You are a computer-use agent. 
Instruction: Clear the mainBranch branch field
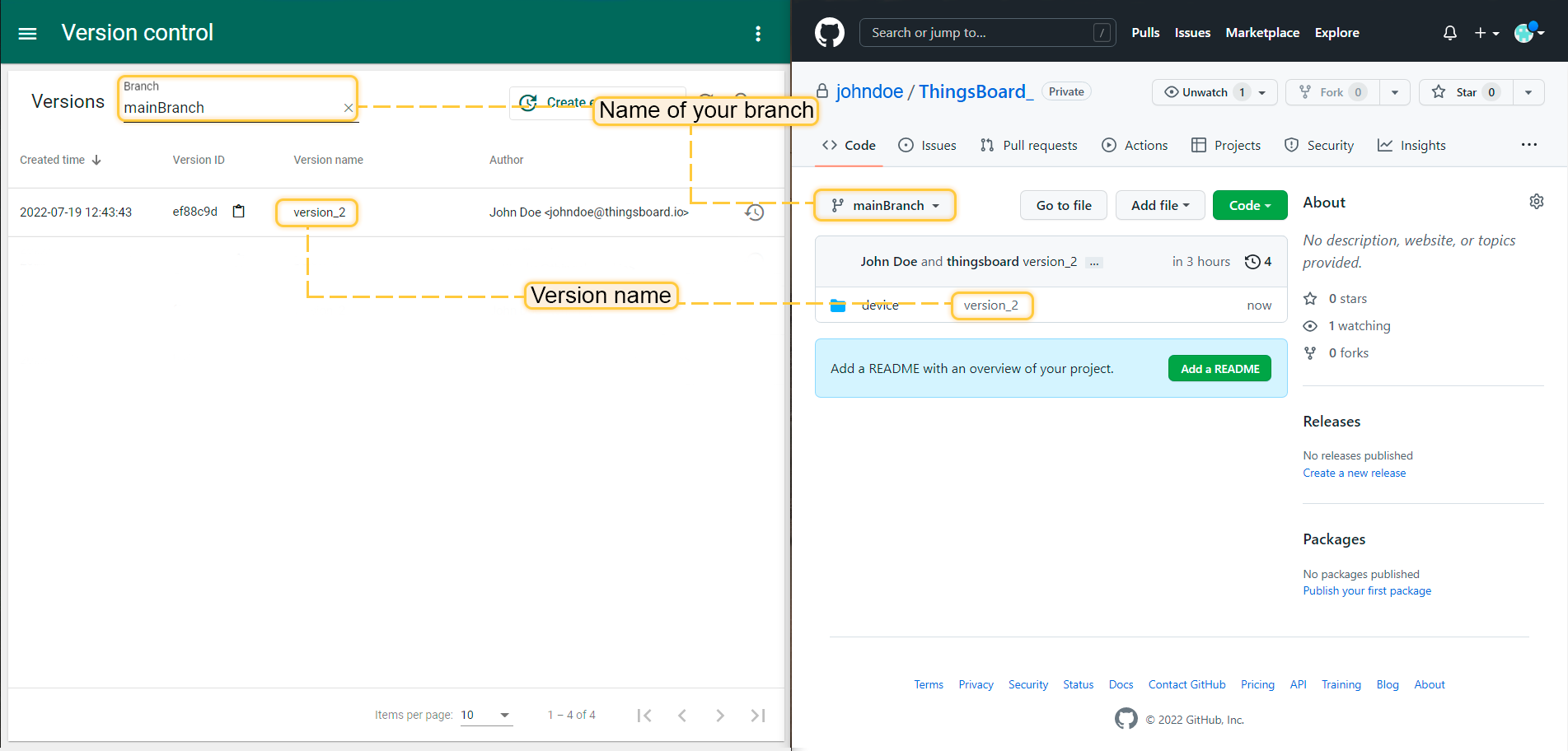click(349, 108)
